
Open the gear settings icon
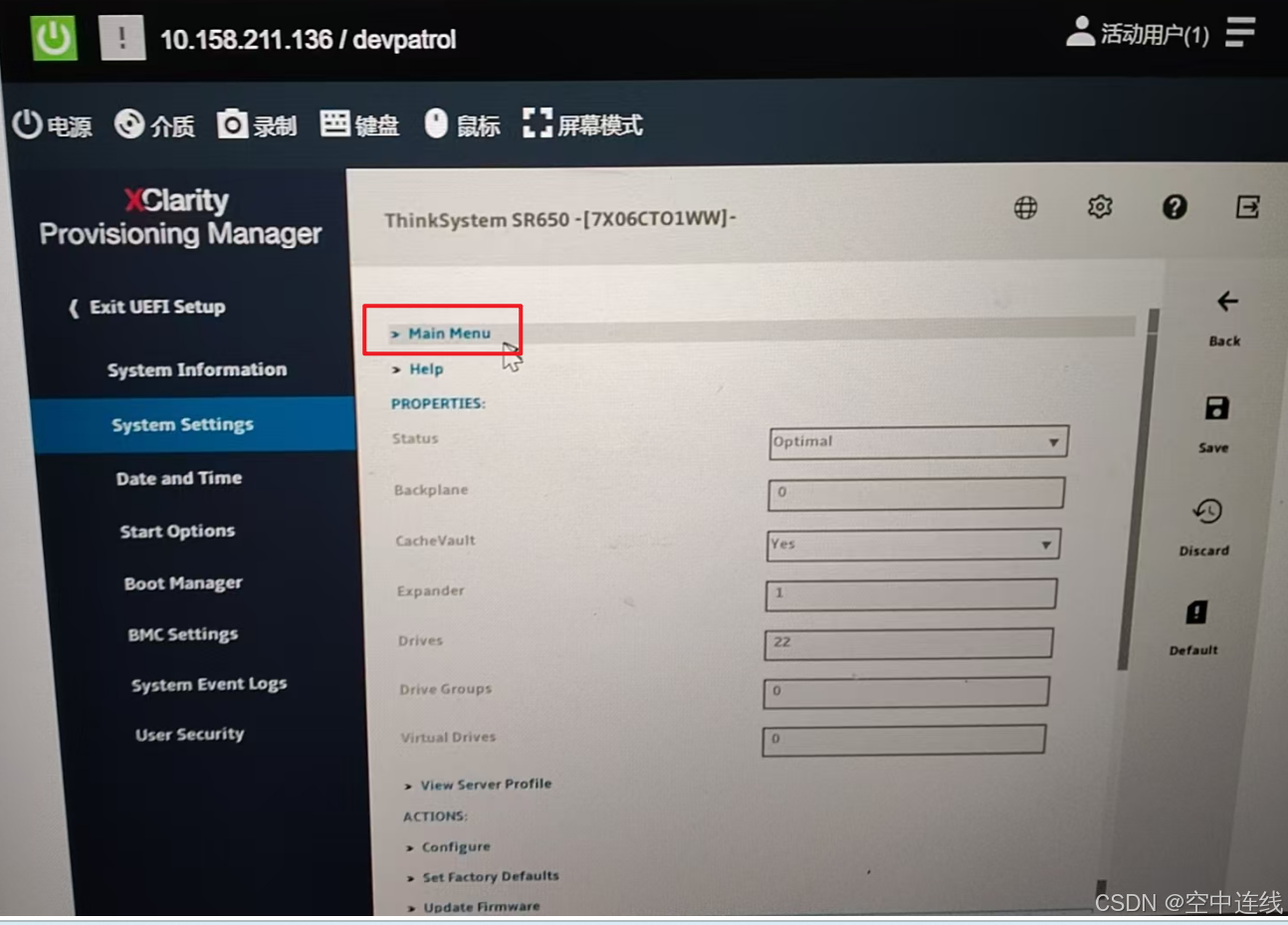click(x=1100, y=206)
